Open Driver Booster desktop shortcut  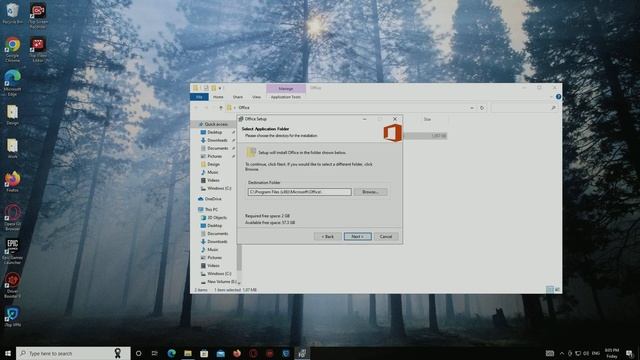tap(12, 285)
